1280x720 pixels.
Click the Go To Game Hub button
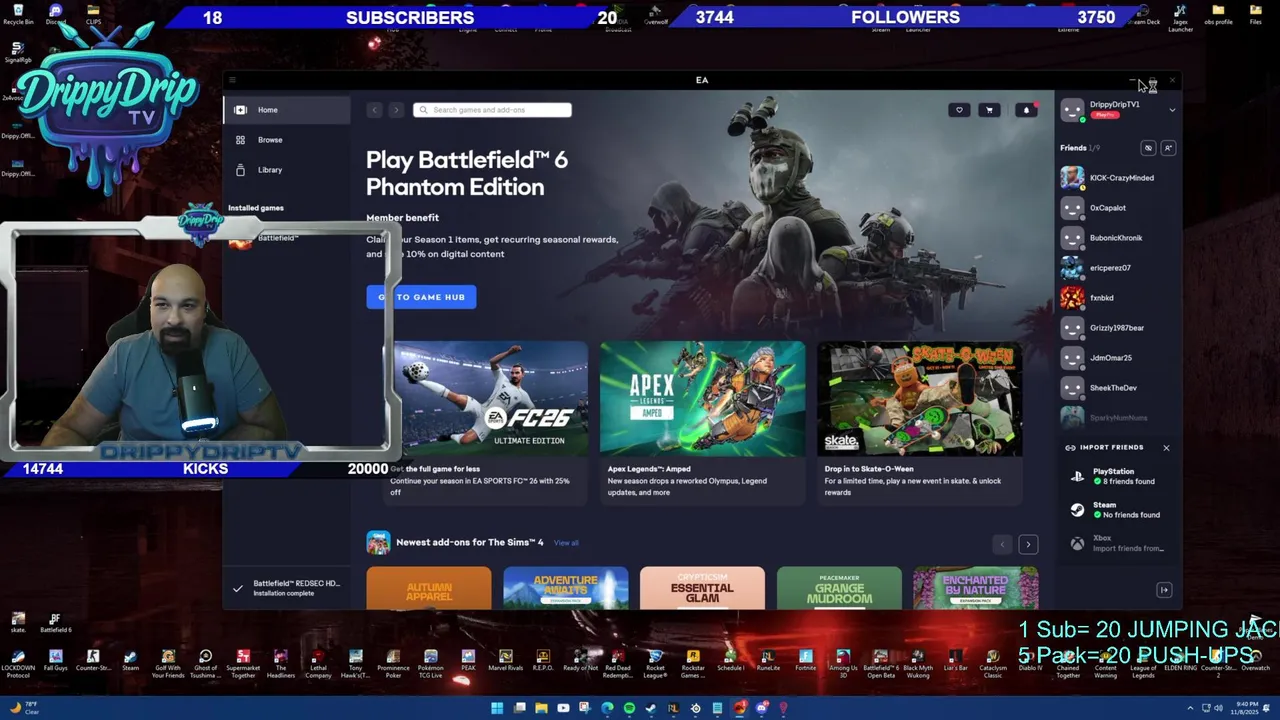[421, 297]
